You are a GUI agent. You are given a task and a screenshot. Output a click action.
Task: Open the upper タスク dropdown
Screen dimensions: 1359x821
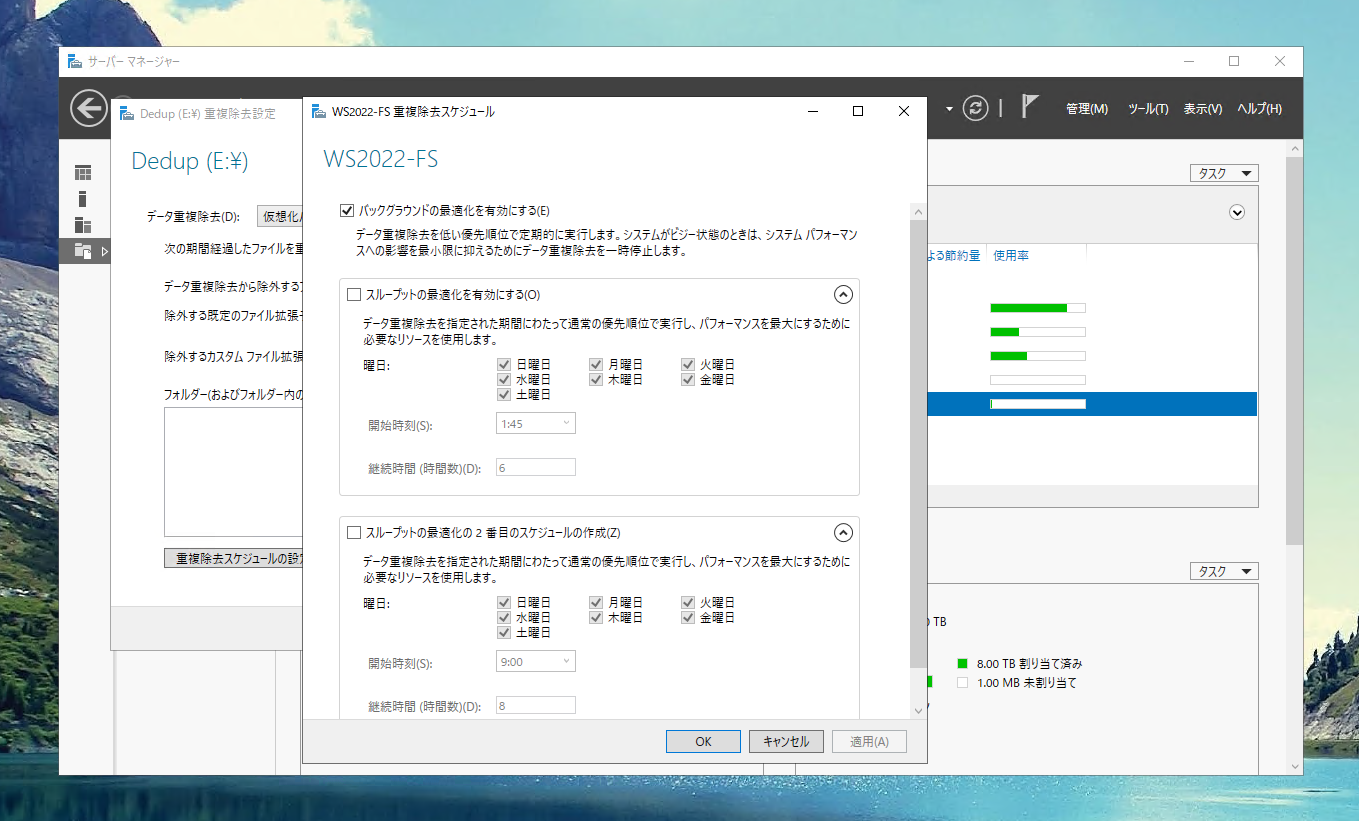[x=1224, y=173]
